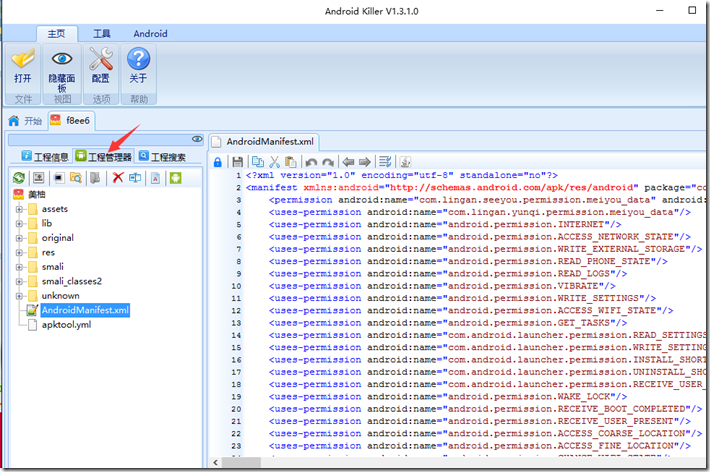The height and width of the screenshot is (472, 710).
Task: Click the rename icon in project toolbar
Action: coord(135,178)
